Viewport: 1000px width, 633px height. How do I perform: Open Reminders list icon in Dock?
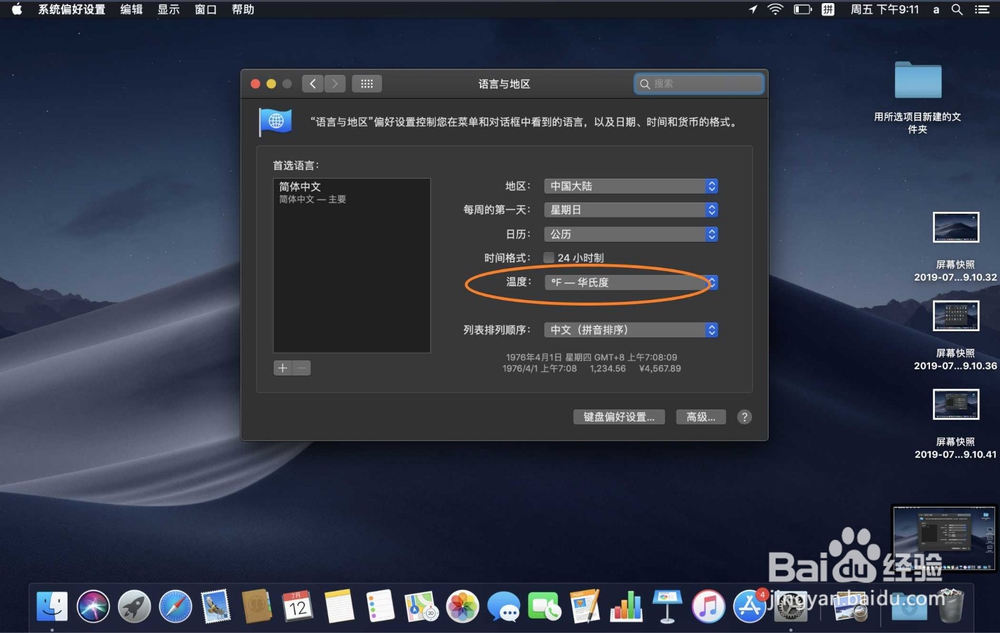[x=380, y=606]
